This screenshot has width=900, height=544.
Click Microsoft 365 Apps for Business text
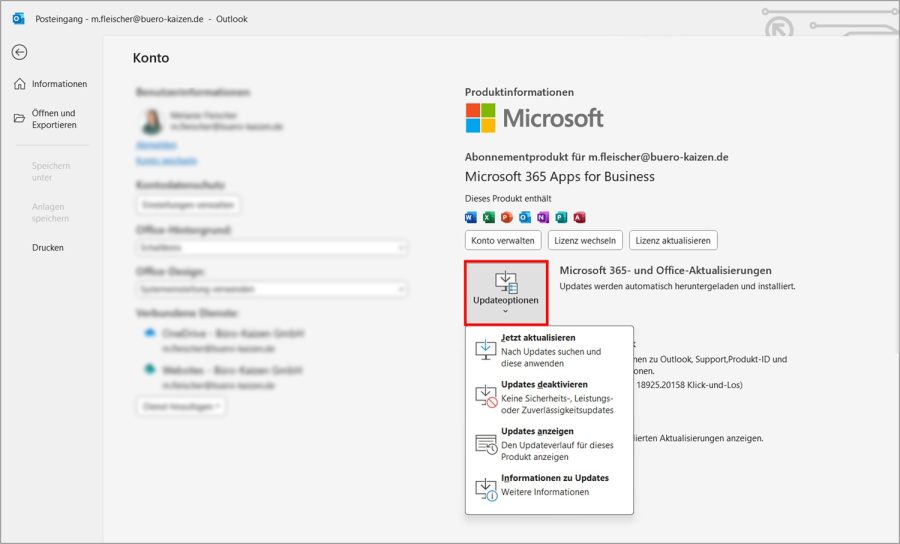[560, 177]
